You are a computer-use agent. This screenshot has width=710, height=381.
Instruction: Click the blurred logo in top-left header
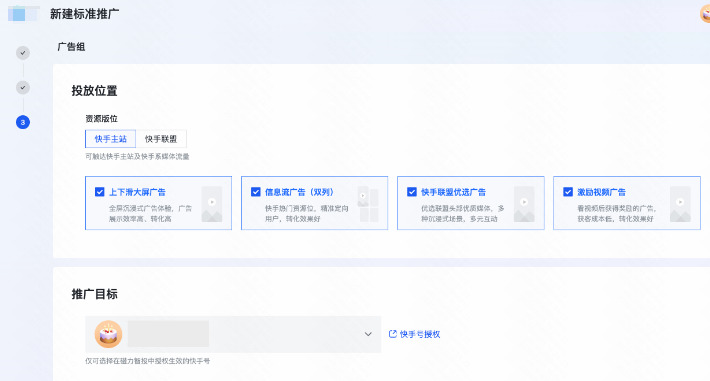24,14
